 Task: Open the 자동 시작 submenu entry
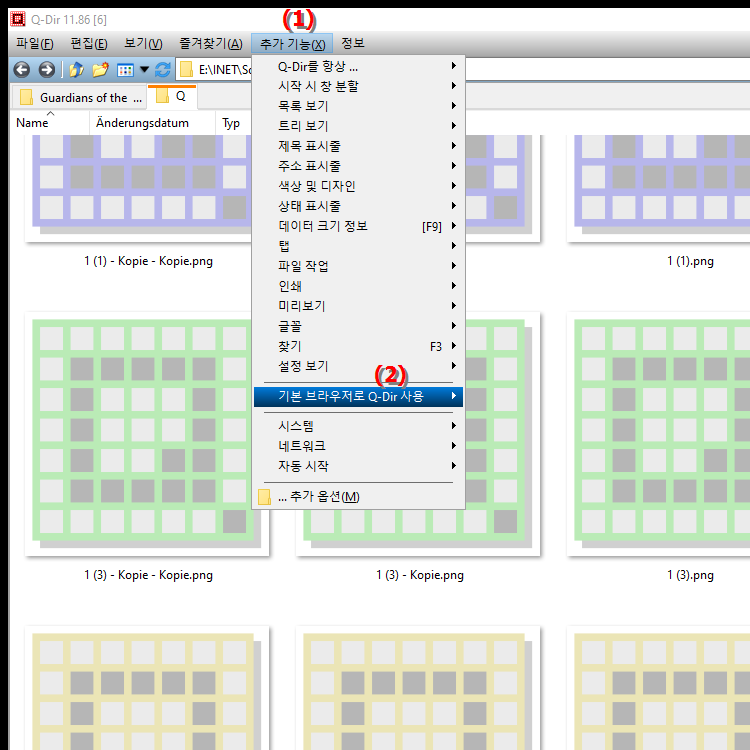[x=358, y=466]
